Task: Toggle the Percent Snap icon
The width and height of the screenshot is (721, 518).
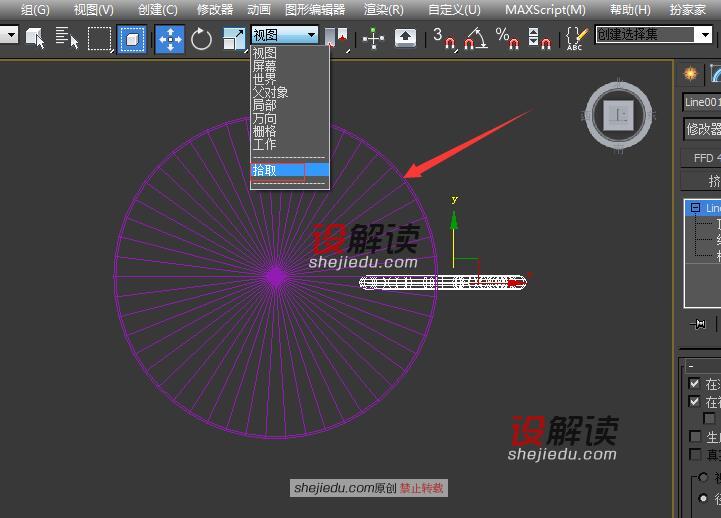Action: [x=507, y=38]
